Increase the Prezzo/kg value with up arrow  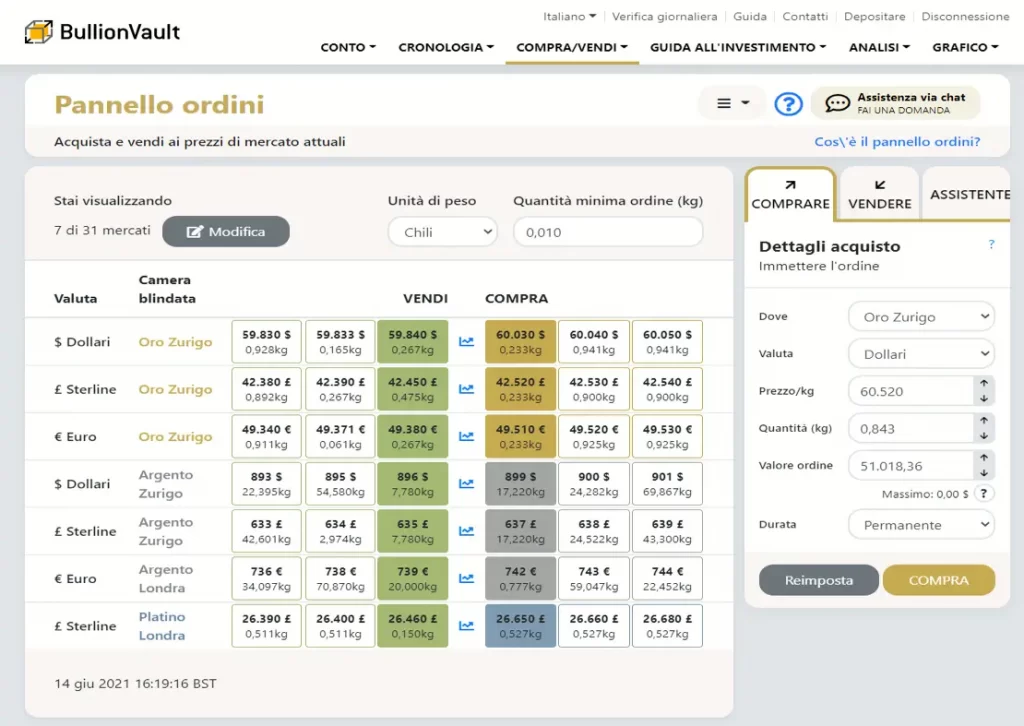pos(984,383)
